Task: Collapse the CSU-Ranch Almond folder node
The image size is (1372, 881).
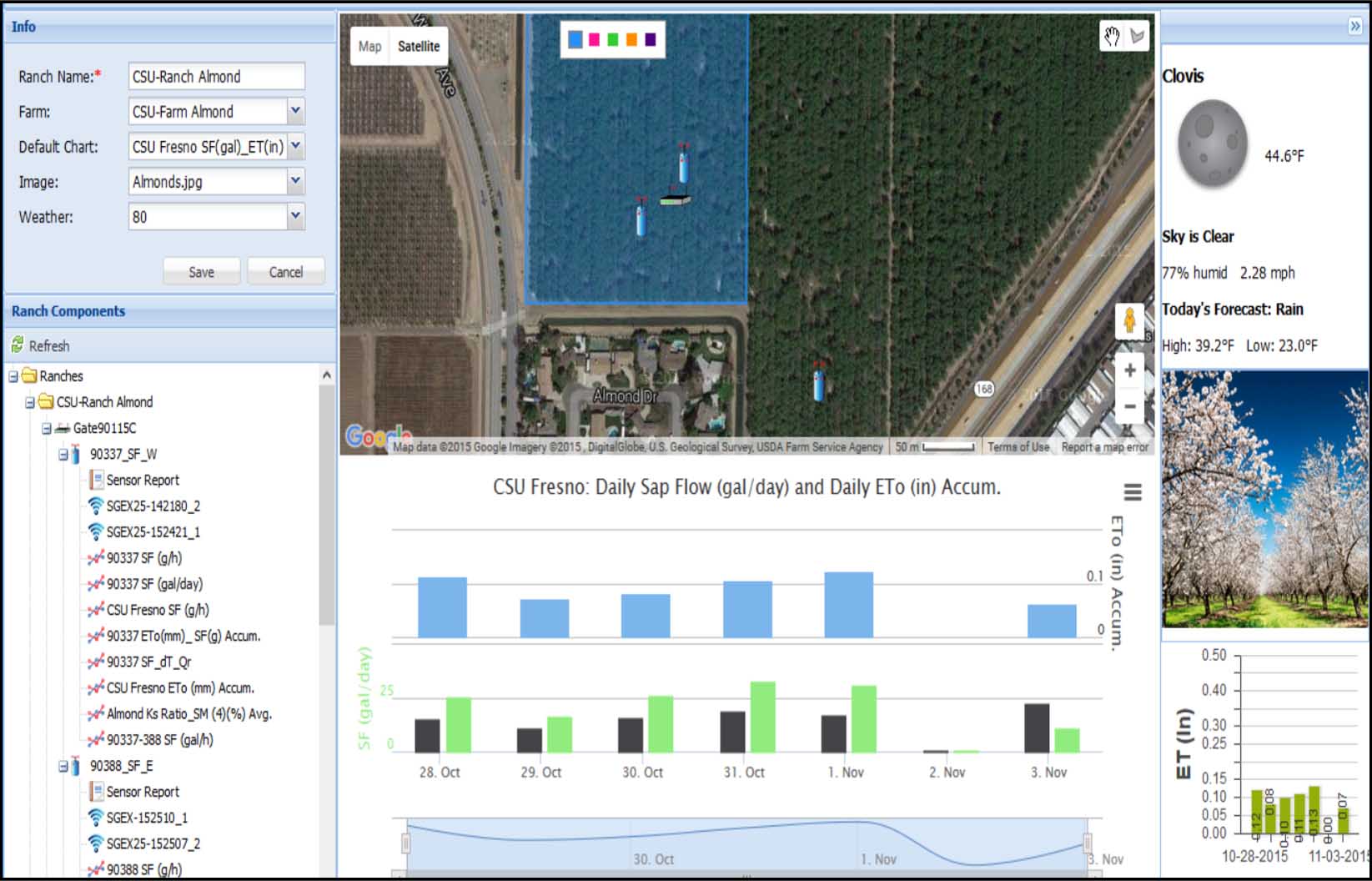Action: coord(30,402)
